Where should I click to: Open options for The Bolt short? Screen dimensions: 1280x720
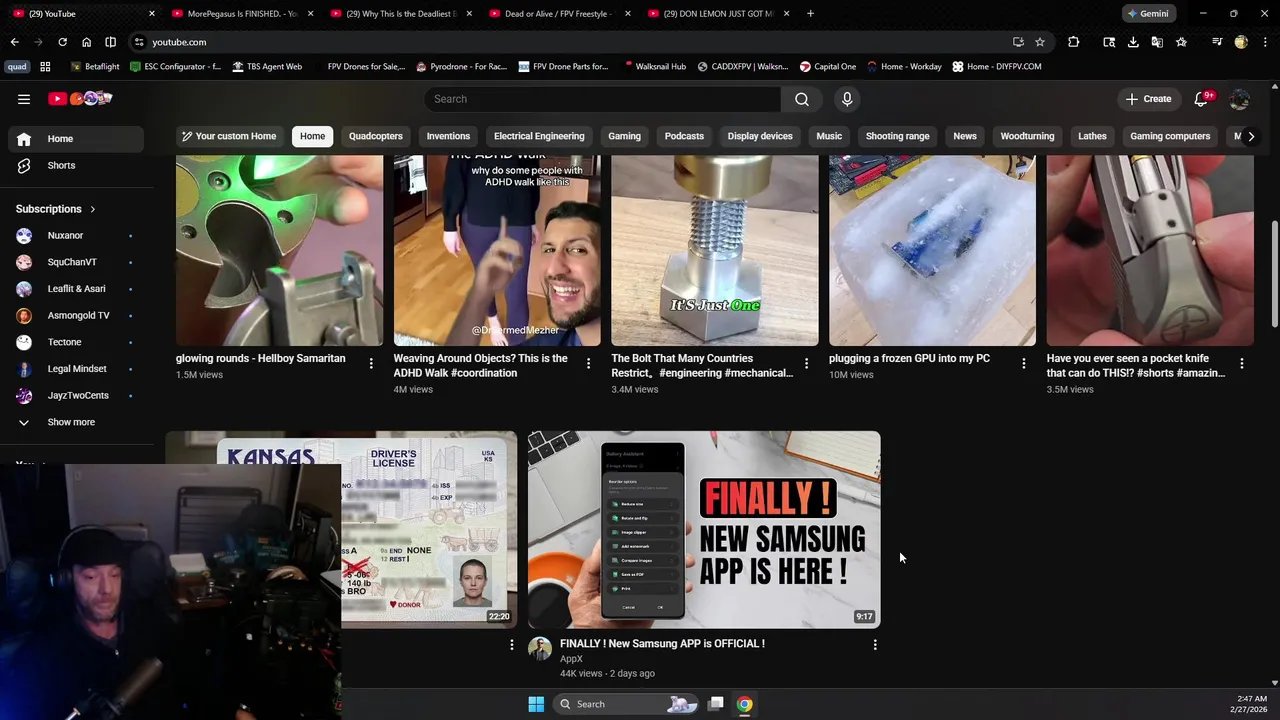click(806, 364)
